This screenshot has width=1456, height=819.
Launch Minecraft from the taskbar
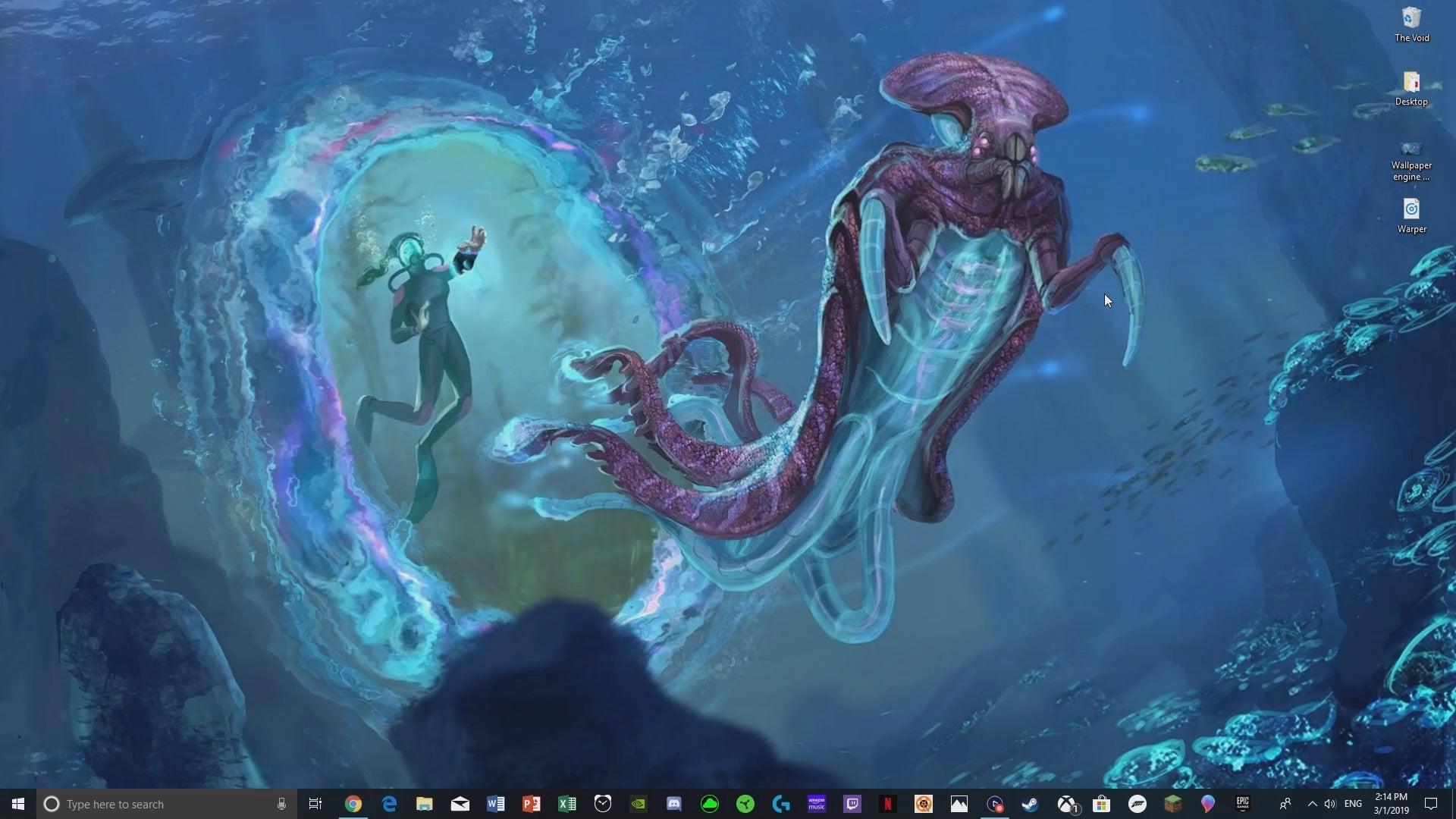click(1173, 804)
